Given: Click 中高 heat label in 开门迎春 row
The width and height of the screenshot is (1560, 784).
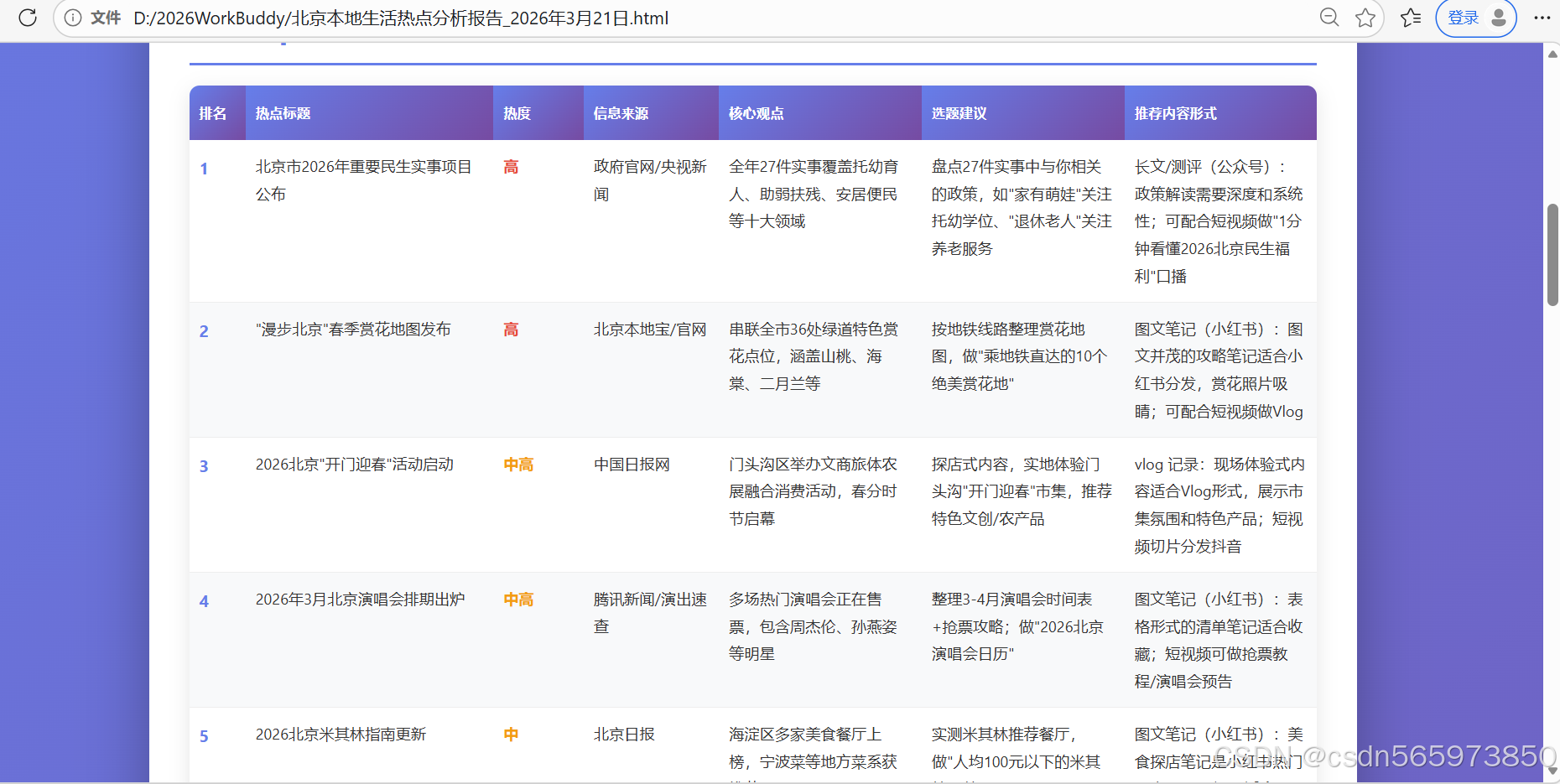Looking at the screenshot, I should tap(518, 465).
